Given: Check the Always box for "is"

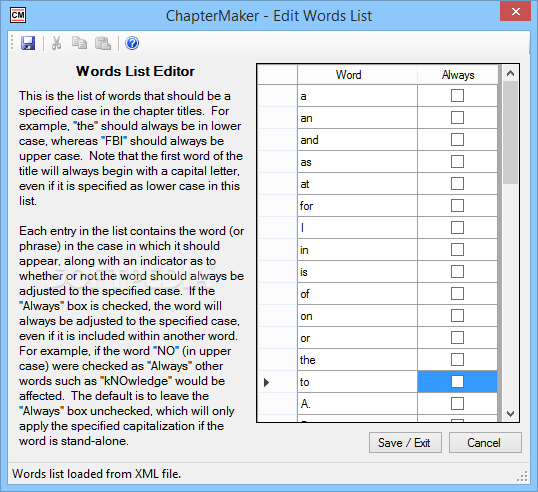Looking at the screenshot, I should click(x=457, y=271).
